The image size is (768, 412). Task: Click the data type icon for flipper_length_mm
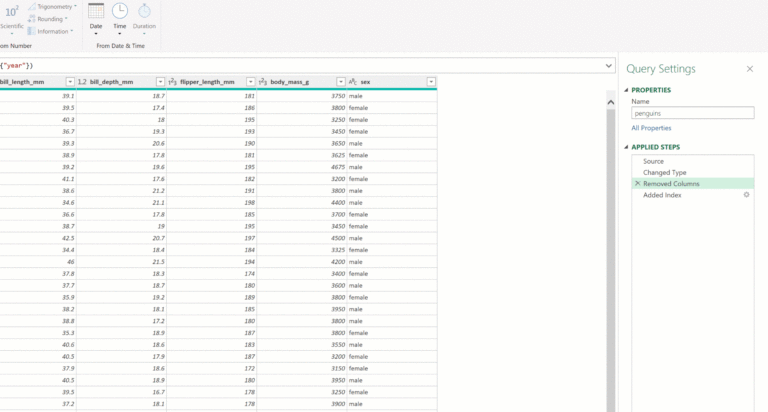click(x=173, y=82)
